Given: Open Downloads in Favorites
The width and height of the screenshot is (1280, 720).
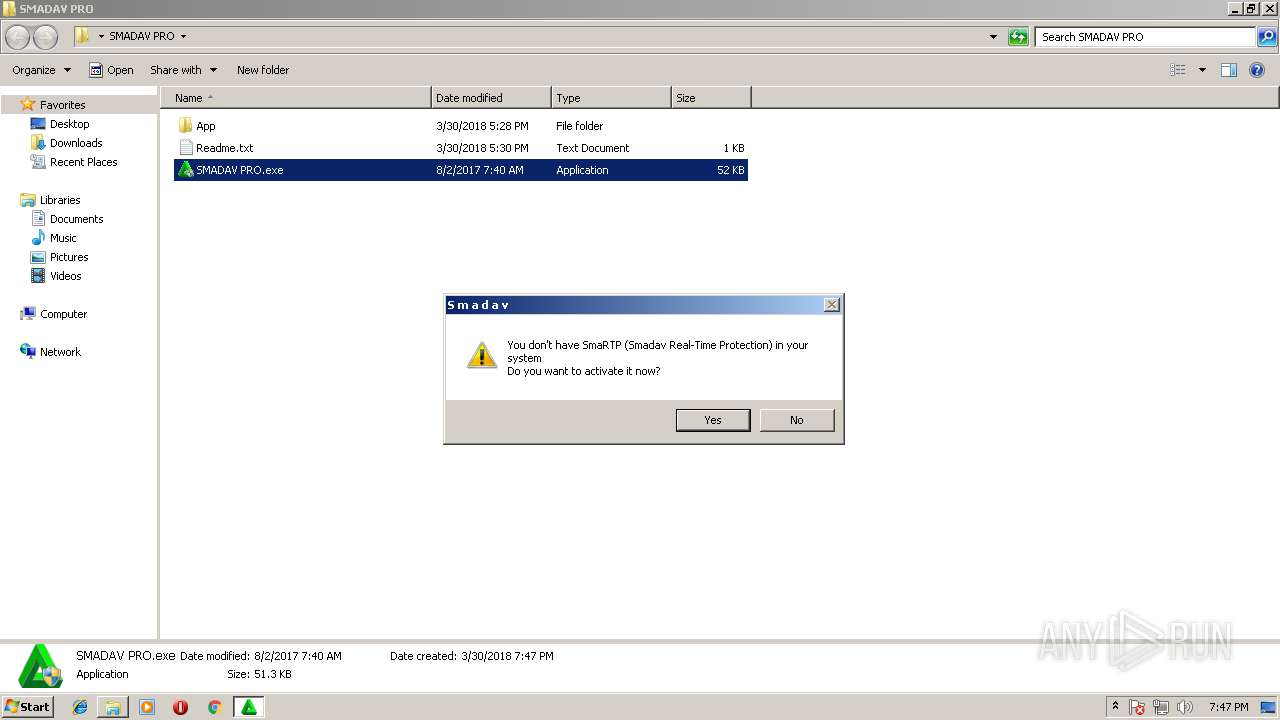Looking at the screenshot, I should click(x=76, y=143).
